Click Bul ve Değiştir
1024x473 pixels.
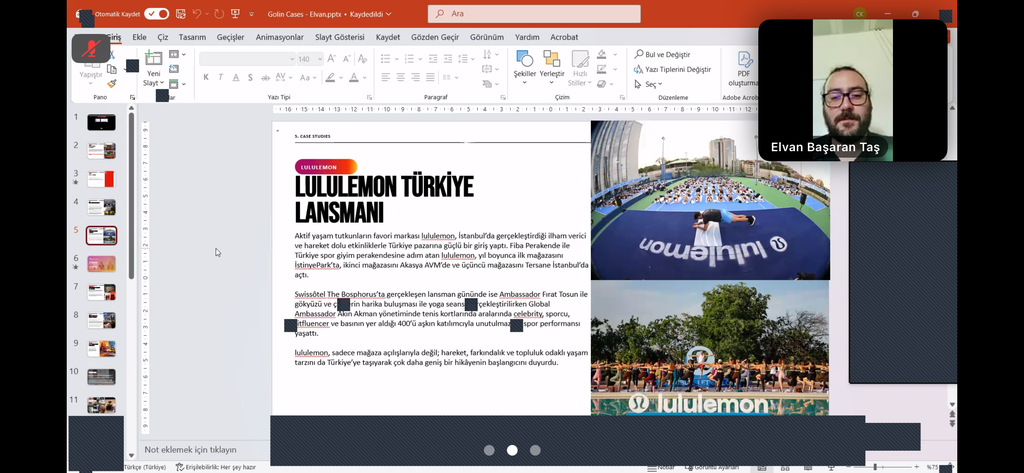point(662,55)
